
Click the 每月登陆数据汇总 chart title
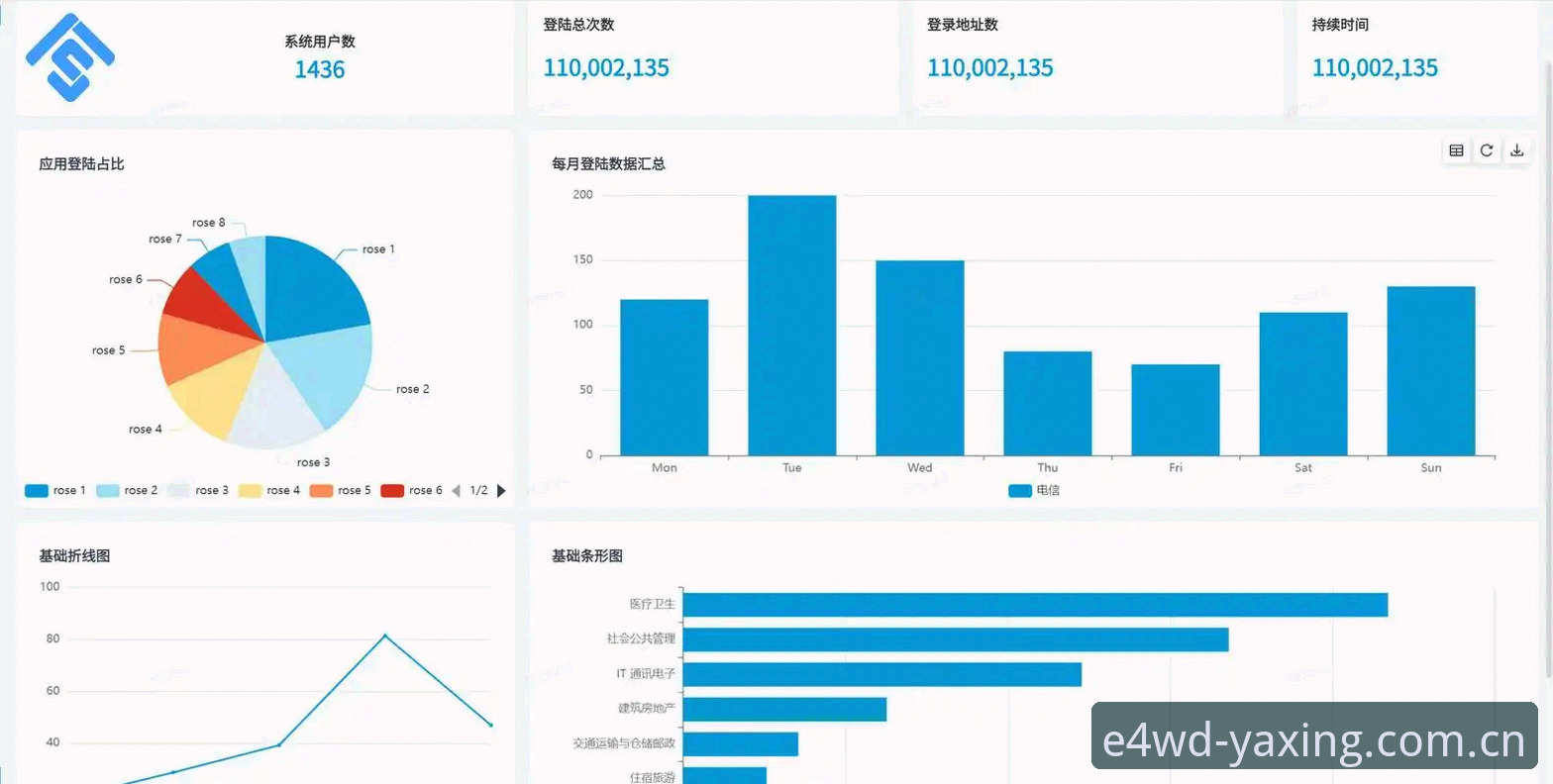click(x=608, y=164)
